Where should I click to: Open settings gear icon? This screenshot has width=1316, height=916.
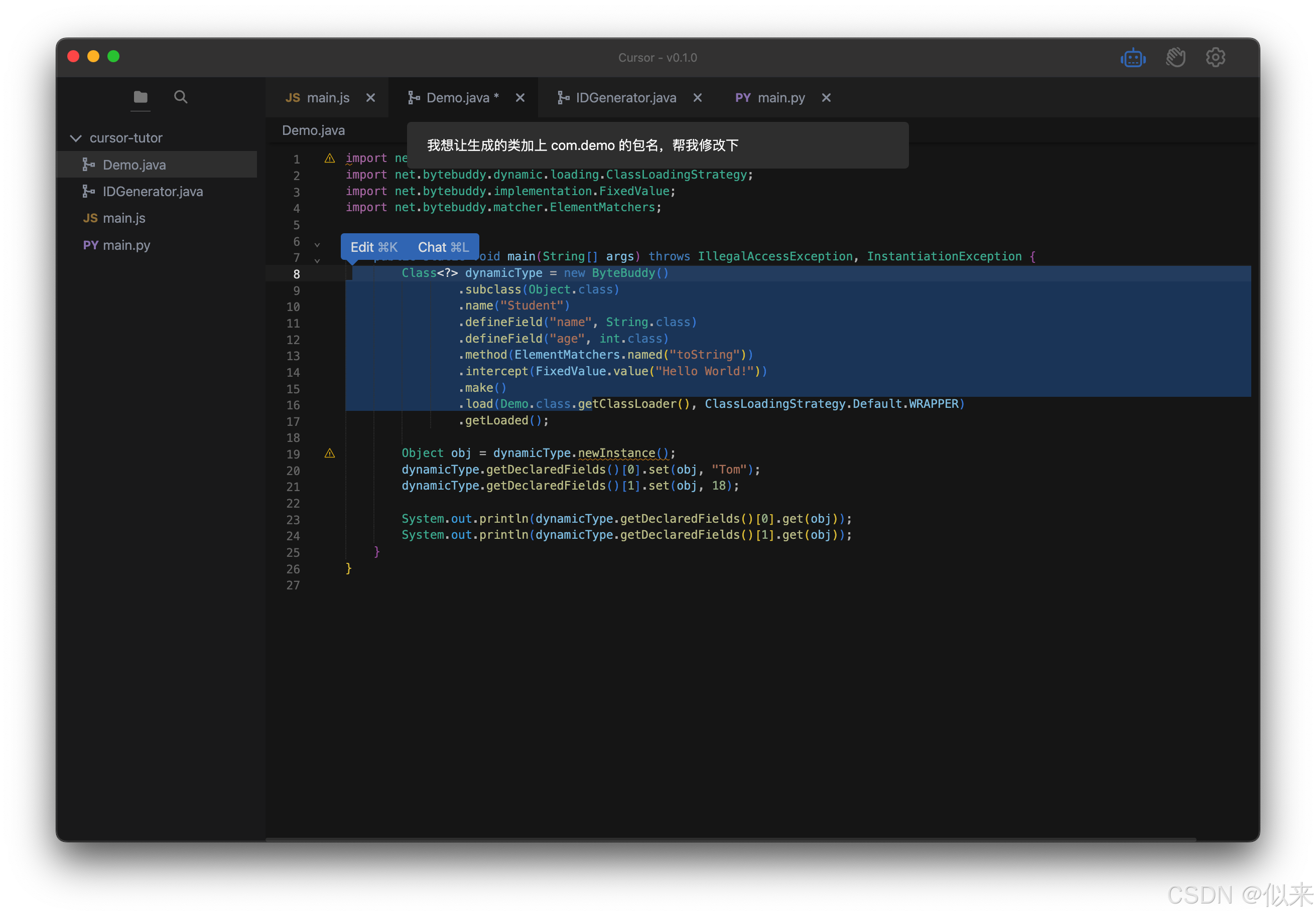coord(1215,58)
